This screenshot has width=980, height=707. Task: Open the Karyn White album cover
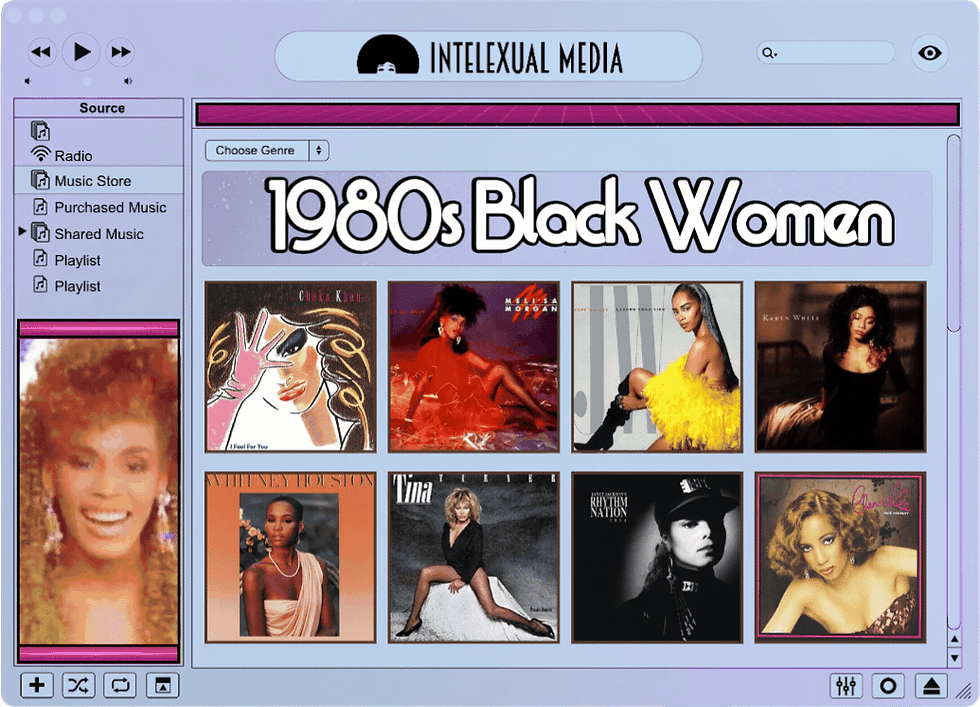click(841, 366)
